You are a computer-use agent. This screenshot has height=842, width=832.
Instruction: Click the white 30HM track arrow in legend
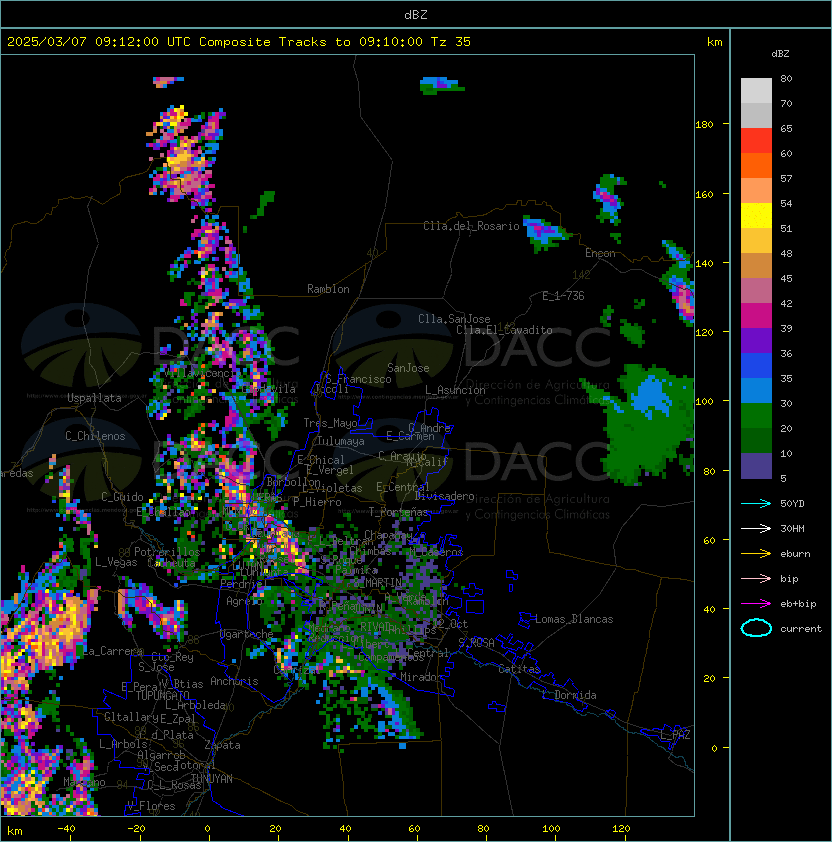point(756,528)
